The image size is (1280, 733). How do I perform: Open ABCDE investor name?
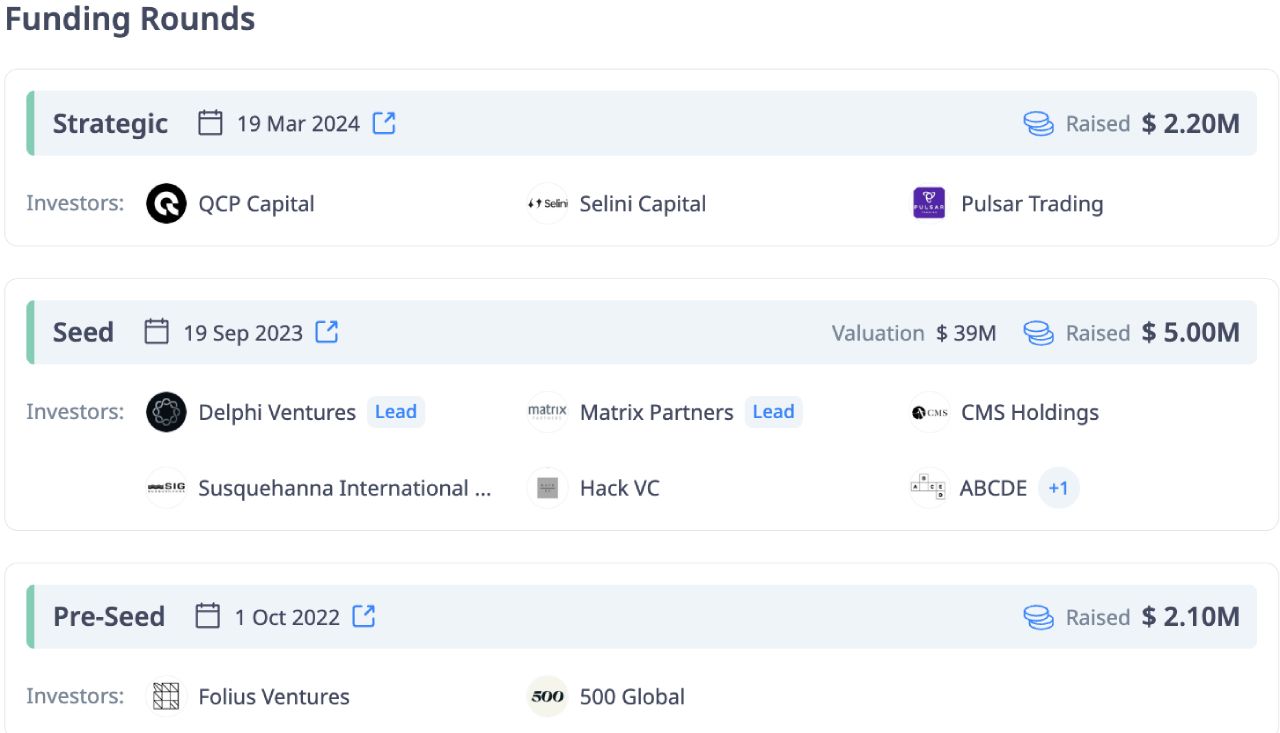993,488
